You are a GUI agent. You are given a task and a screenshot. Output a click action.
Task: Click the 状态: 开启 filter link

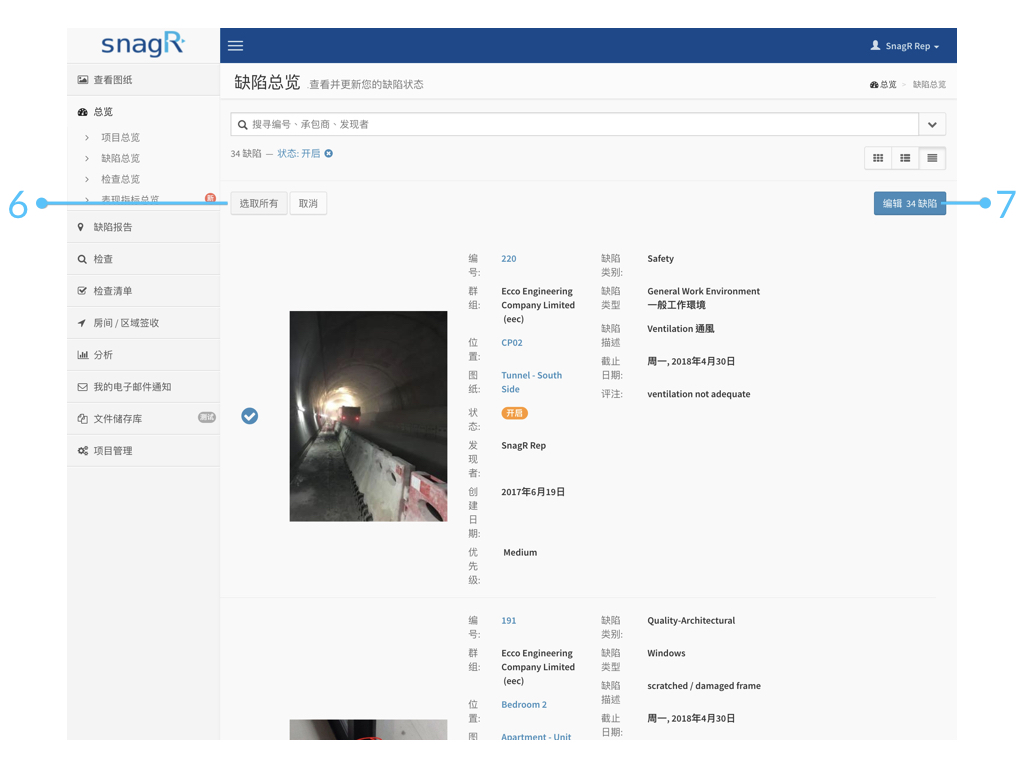[x=298, y=153]
